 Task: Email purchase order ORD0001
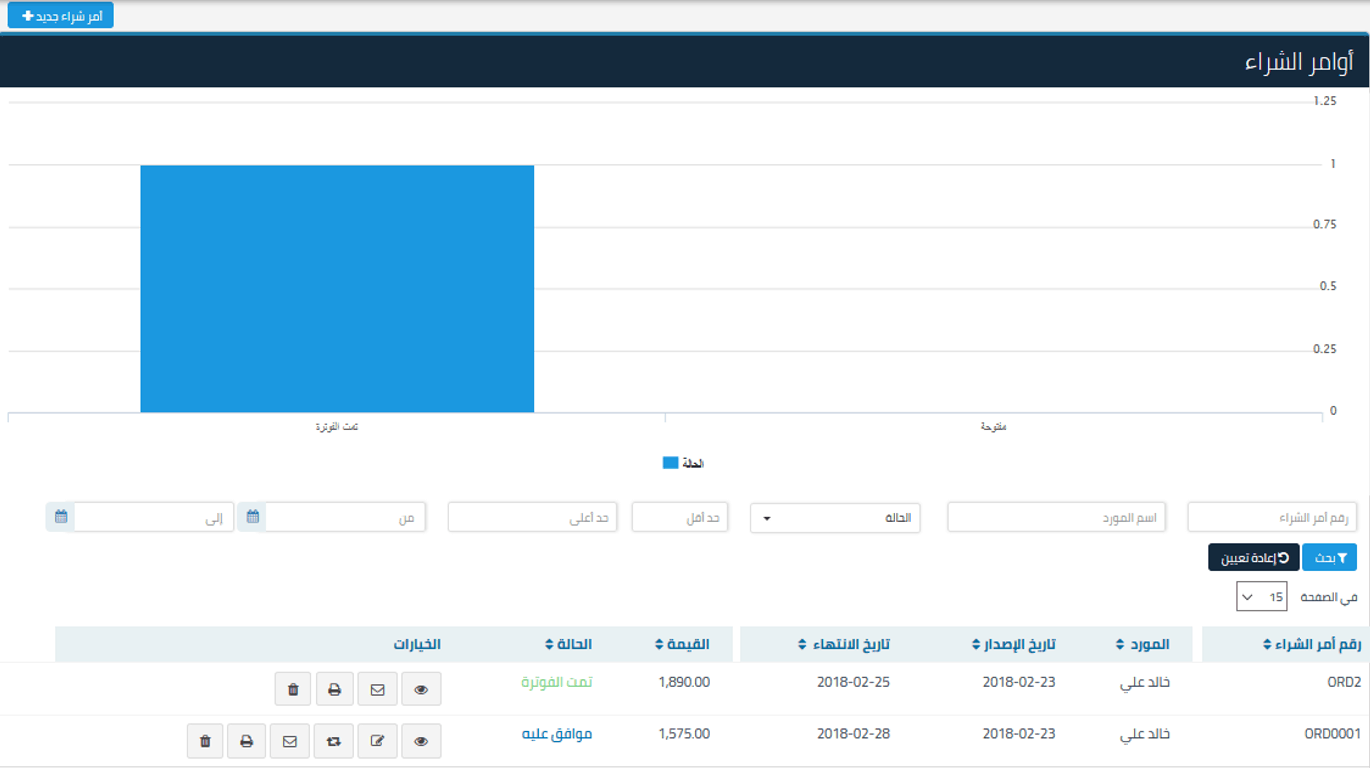click(x=290, y=741)
